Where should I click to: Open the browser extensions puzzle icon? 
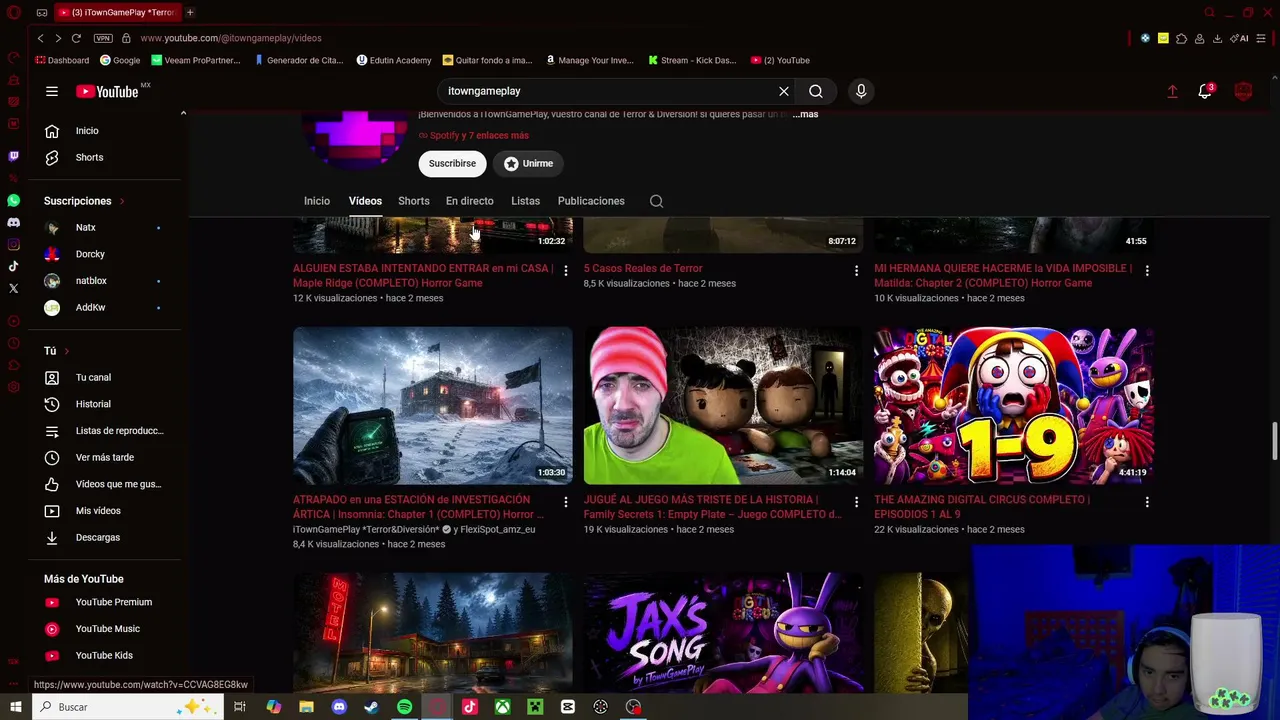tap(1181, 38)
